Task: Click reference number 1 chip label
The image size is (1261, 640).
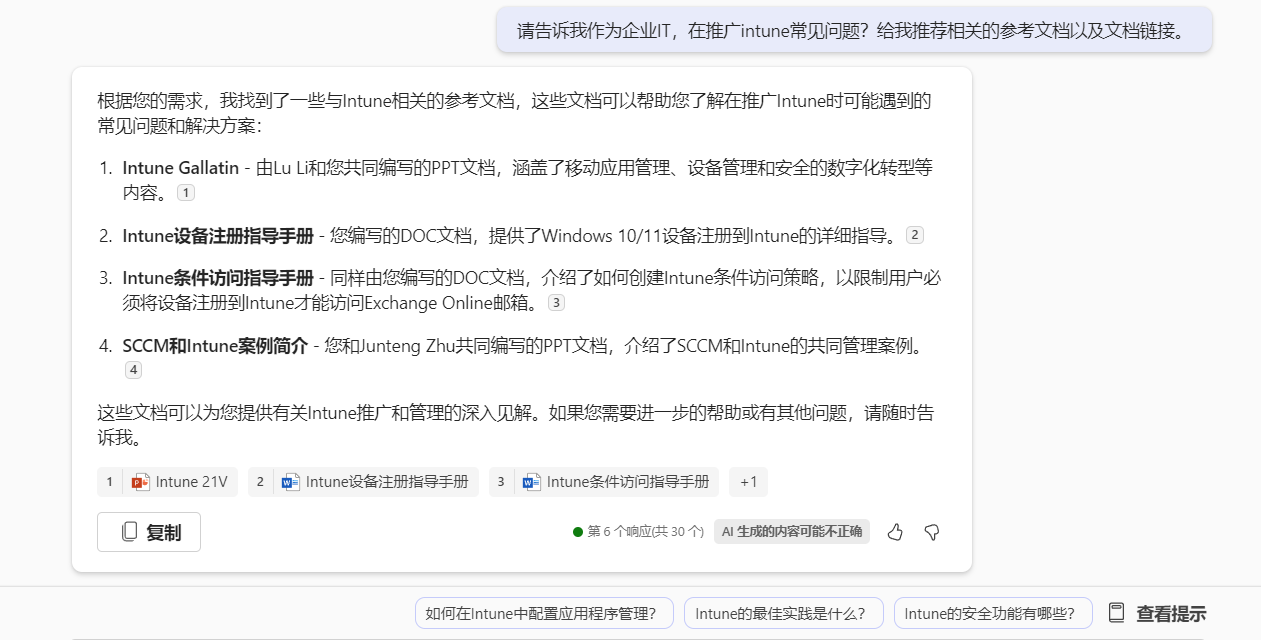Action: [110, 482]
